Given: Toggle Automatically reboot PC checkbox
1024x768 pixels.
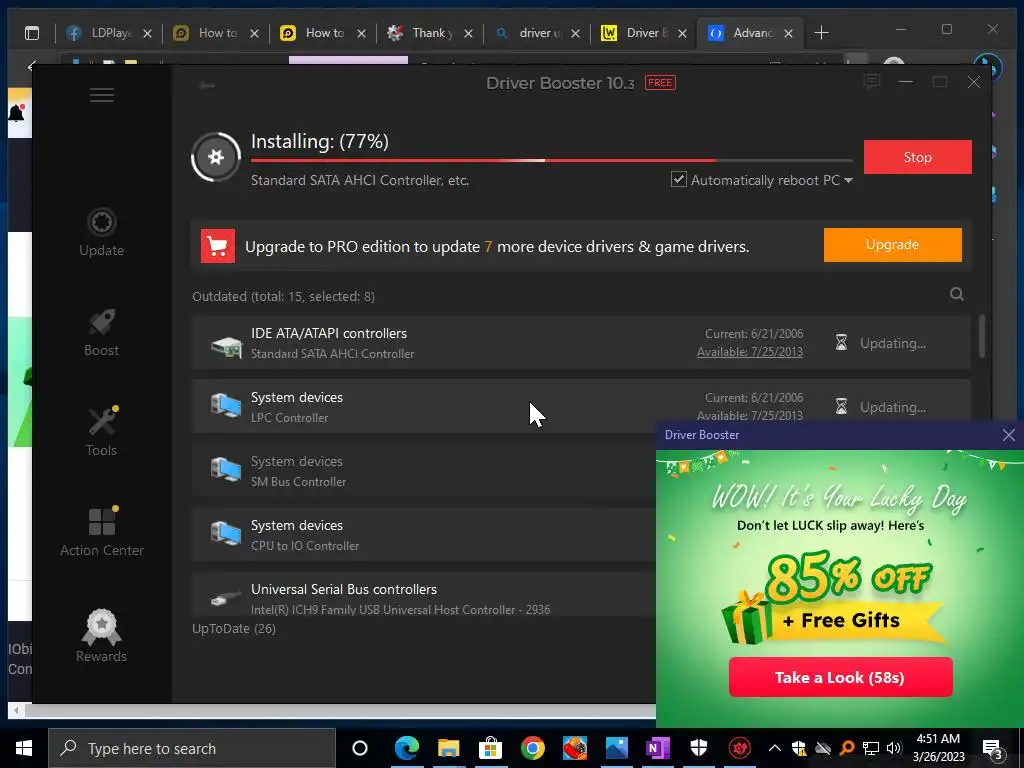Looking at the screenshot, I should pos(679,179).
